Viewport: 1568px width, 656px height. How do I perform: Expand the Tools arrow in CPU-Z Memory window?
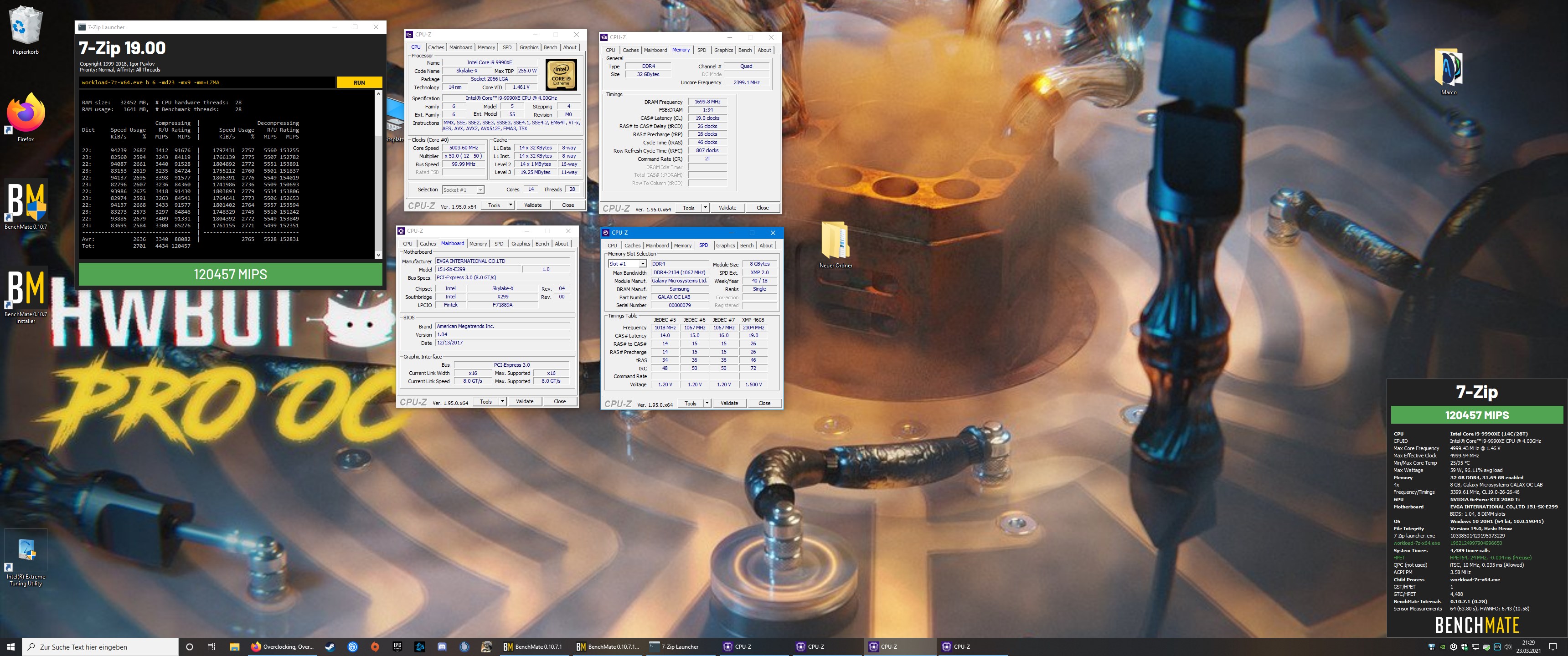click(x=705, y=208)
